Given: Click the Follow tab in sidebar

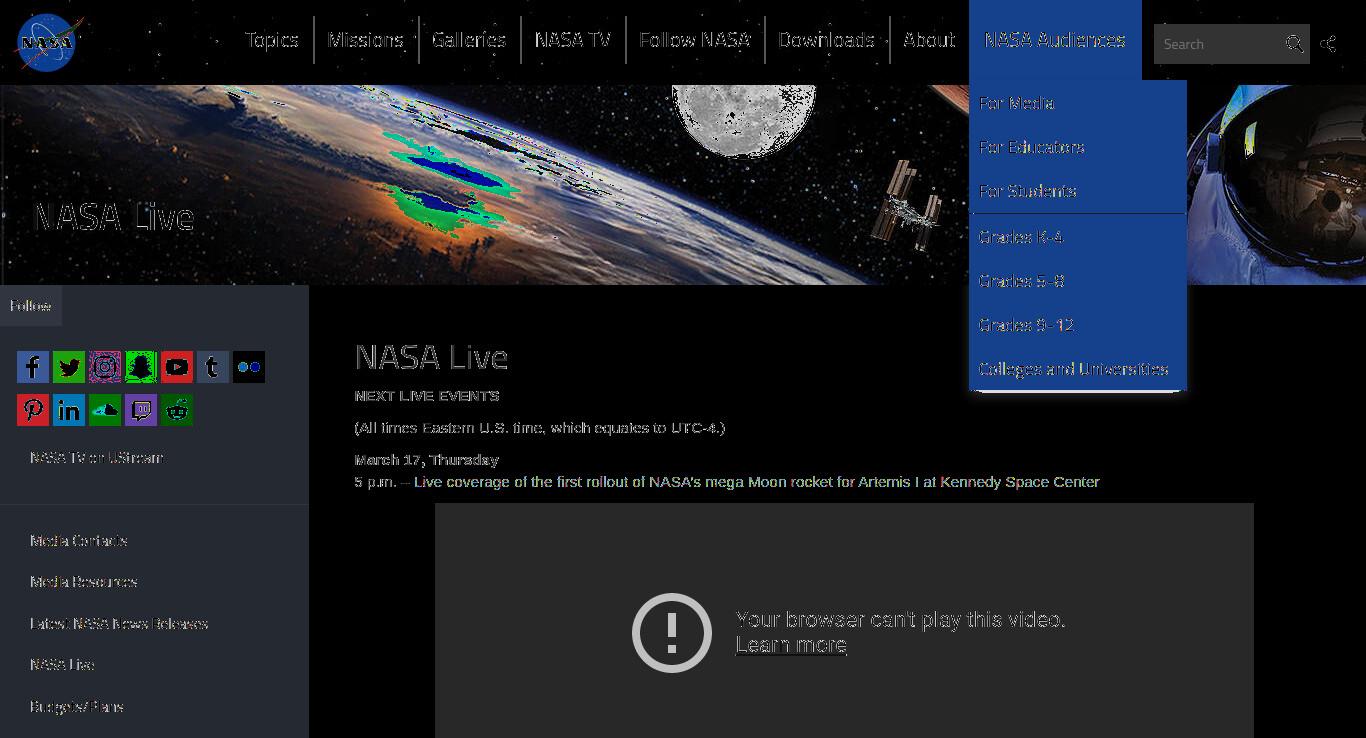Looking at the screenshot, I should [31, 306].
